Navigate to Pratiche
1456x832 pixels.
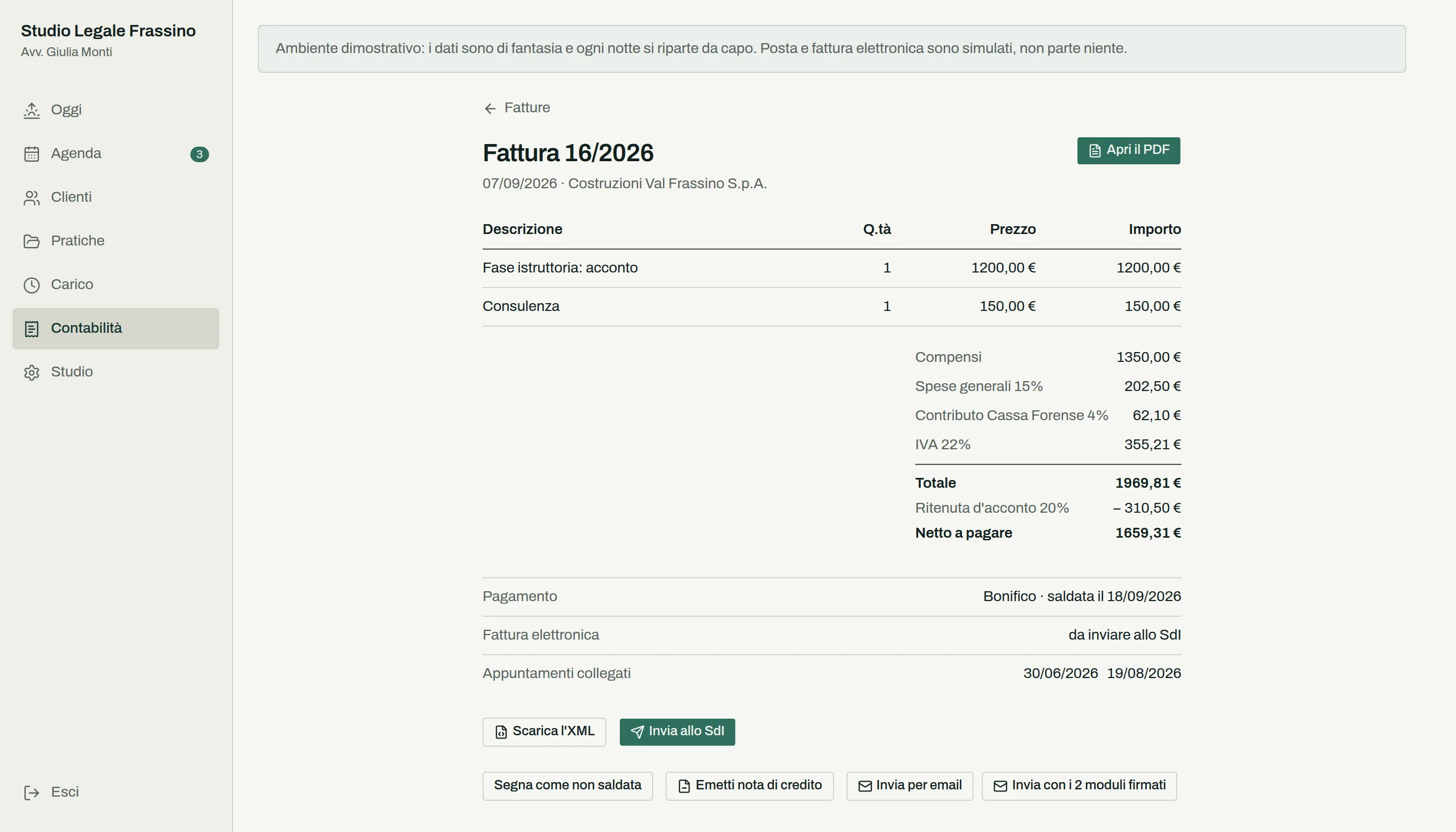(x=115, y=241)
